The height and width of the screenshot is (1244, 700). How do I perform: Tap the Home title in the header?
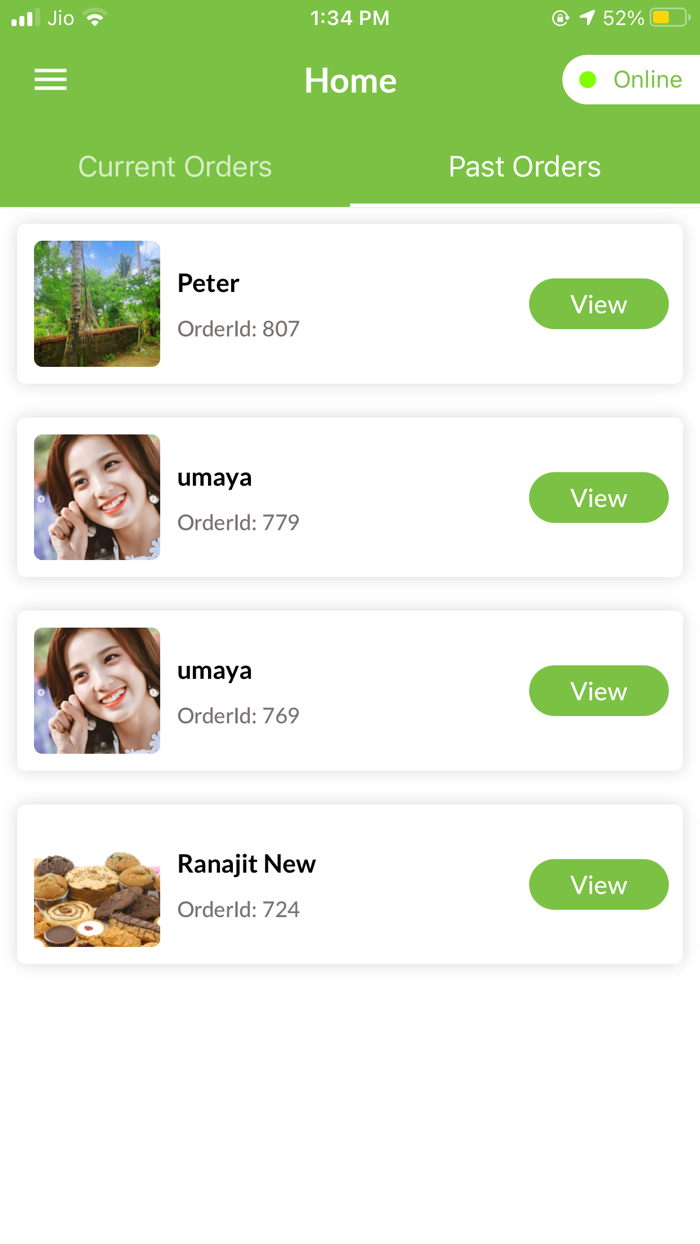(x=350, y=80)
